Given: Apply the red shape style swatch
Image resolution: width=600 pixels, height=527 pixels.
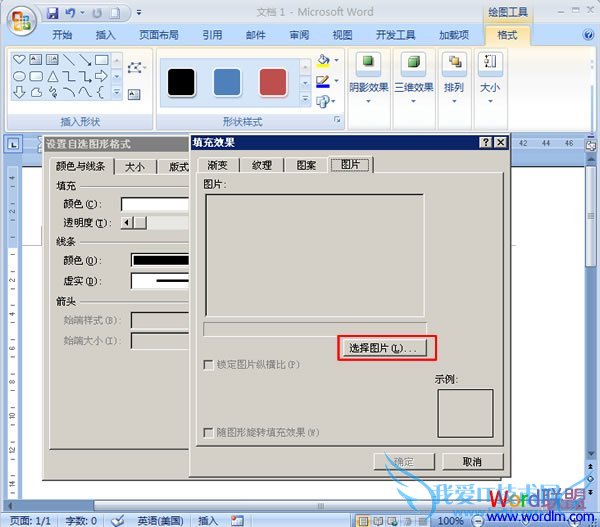Looking at the screenshot, I should click(273, 82).
